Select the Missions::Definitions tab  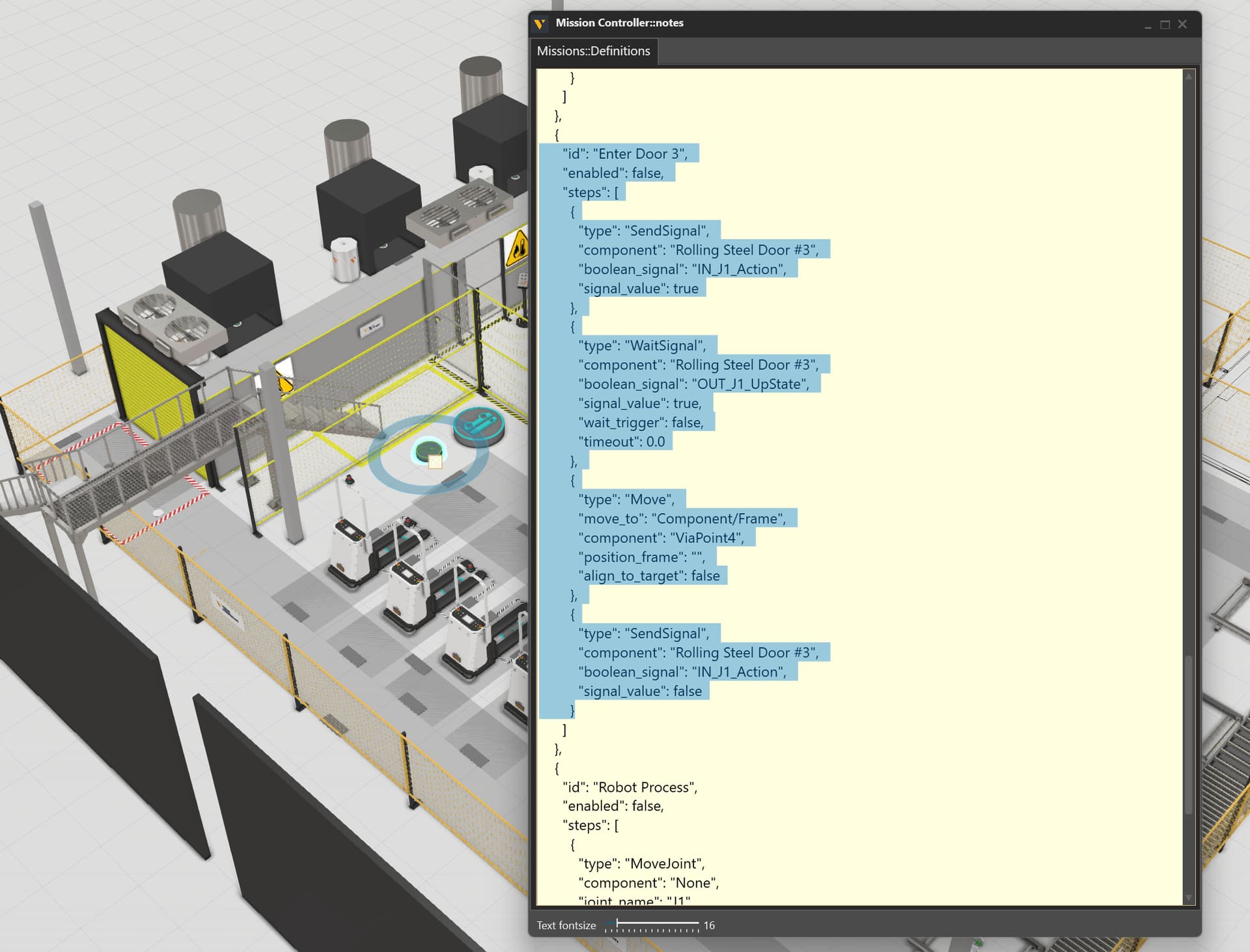pos(593,51)
